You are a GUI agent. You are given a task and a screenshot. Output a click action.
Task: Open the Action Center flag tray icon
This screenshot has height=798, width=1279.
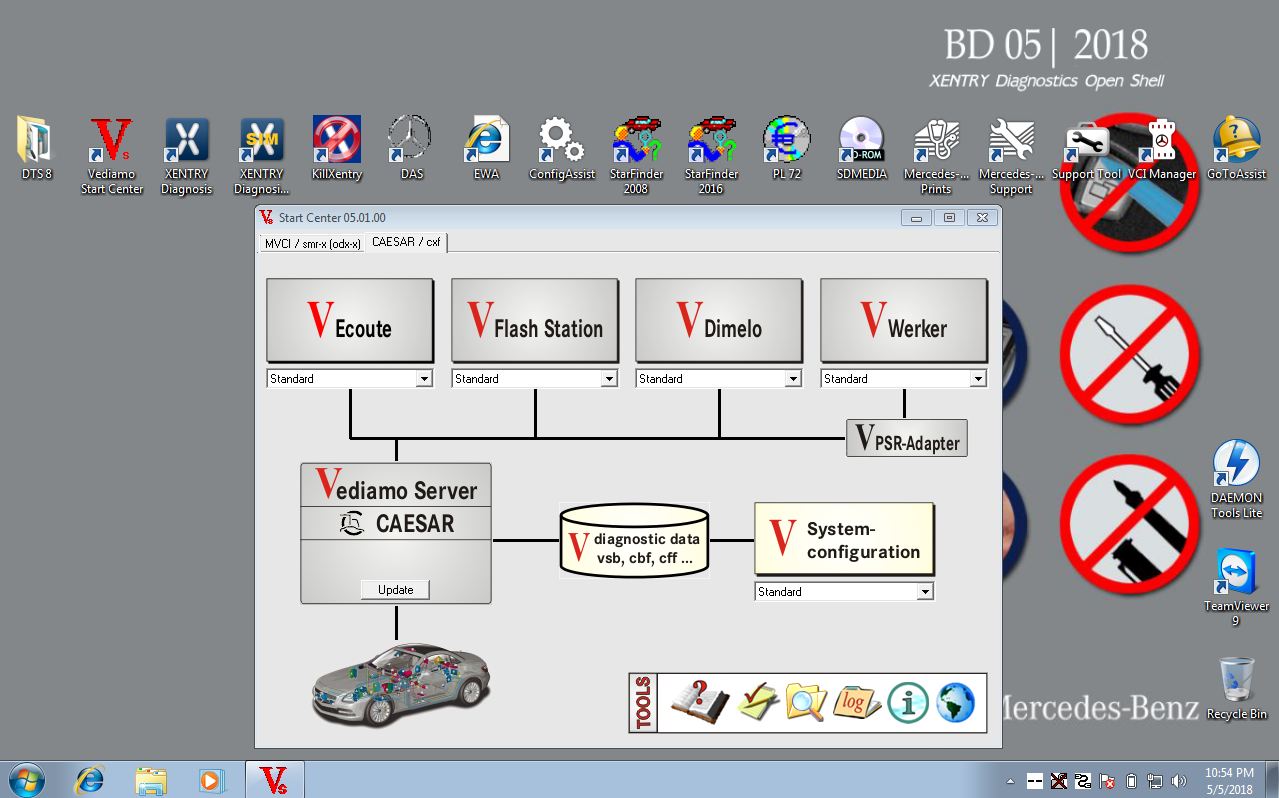click(x=1107, y=781)
